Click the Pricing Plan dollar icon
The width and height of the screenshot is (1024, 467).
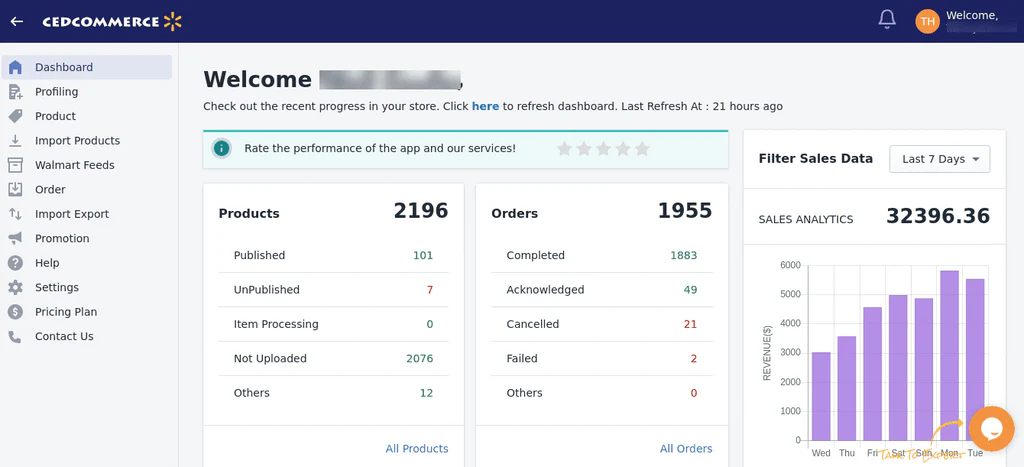pyautogui.click(x=15, y=312)
